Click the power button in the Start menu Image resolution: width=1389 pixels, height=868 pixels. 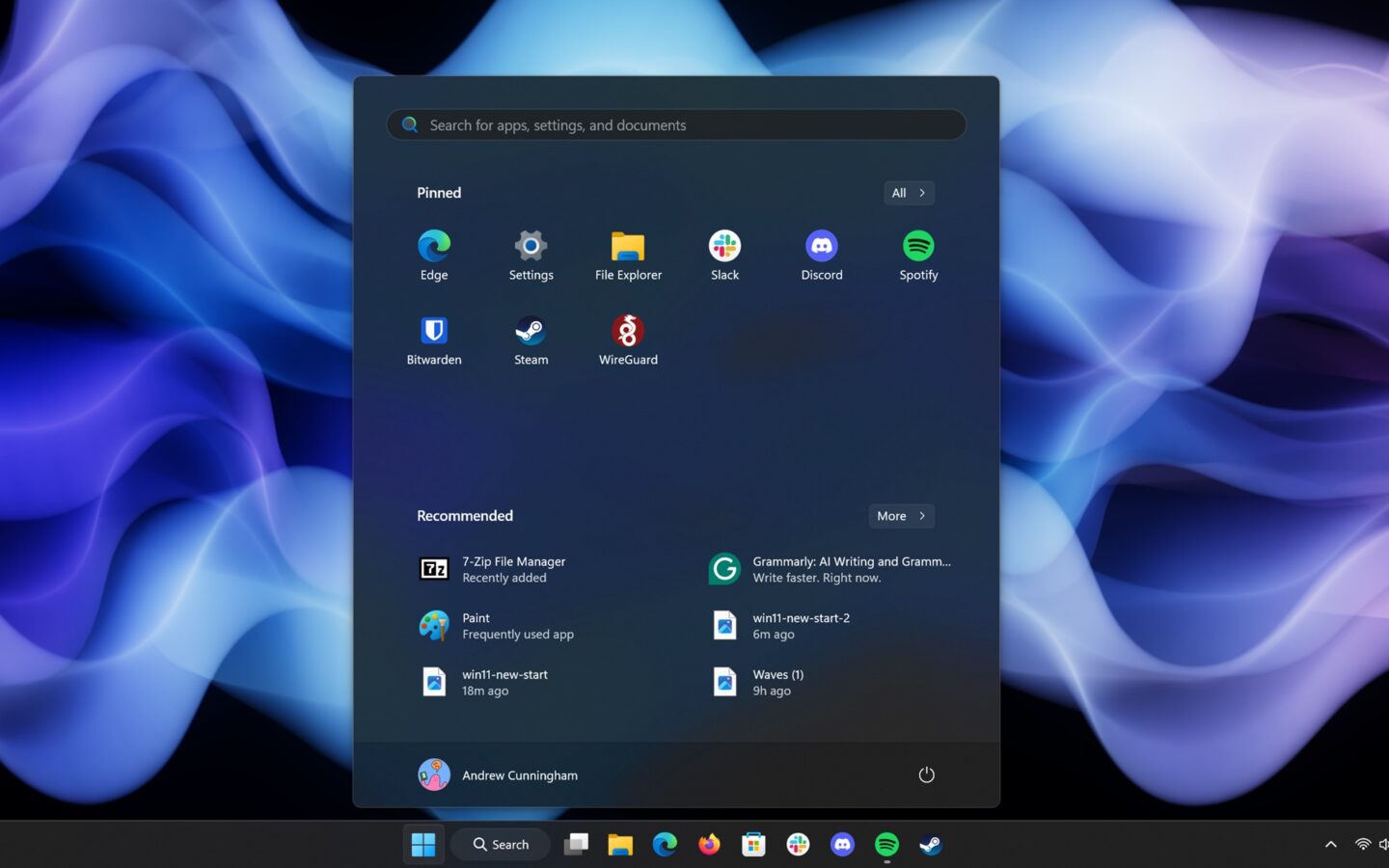point(926,774)
